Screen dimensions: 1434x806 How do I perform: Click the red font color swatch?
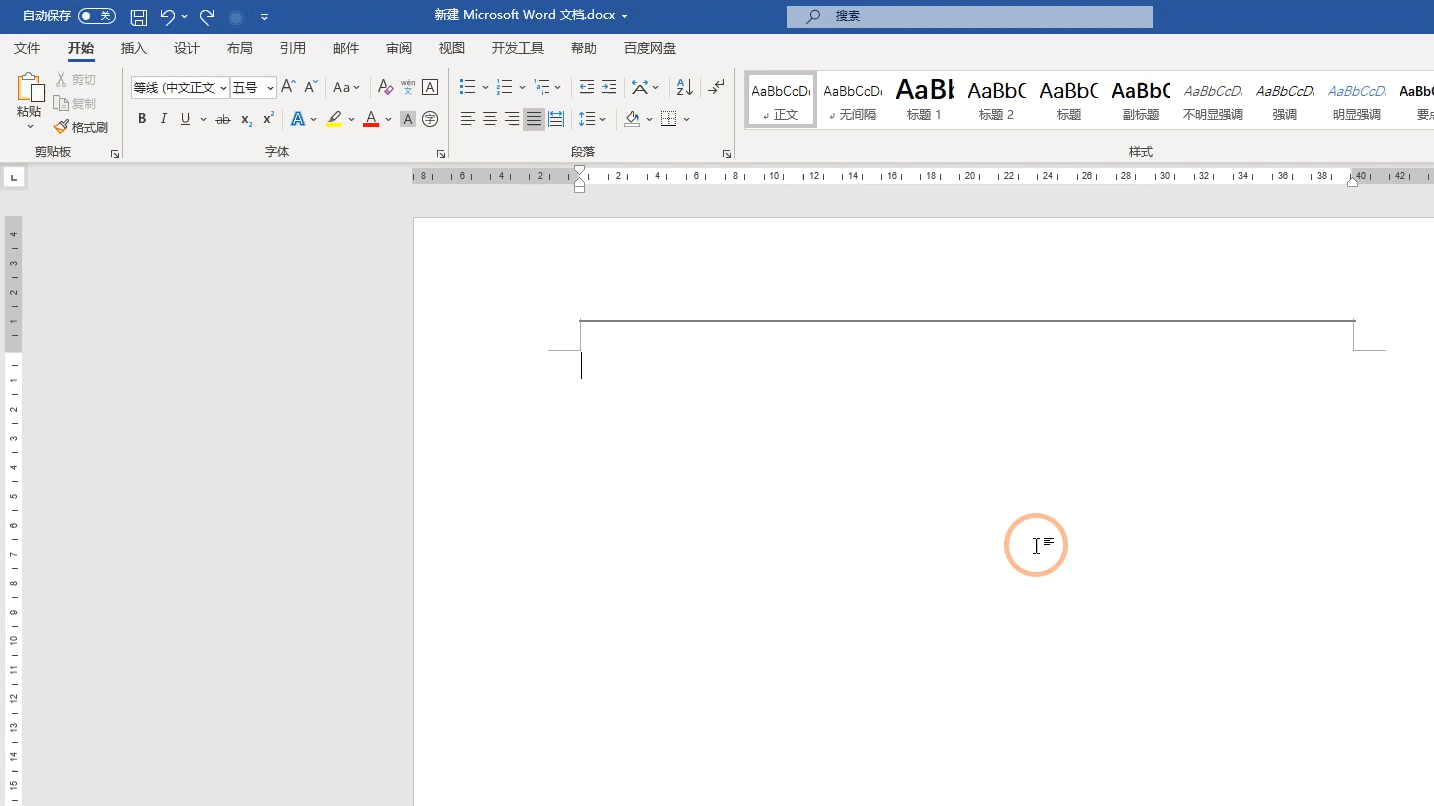371,119
